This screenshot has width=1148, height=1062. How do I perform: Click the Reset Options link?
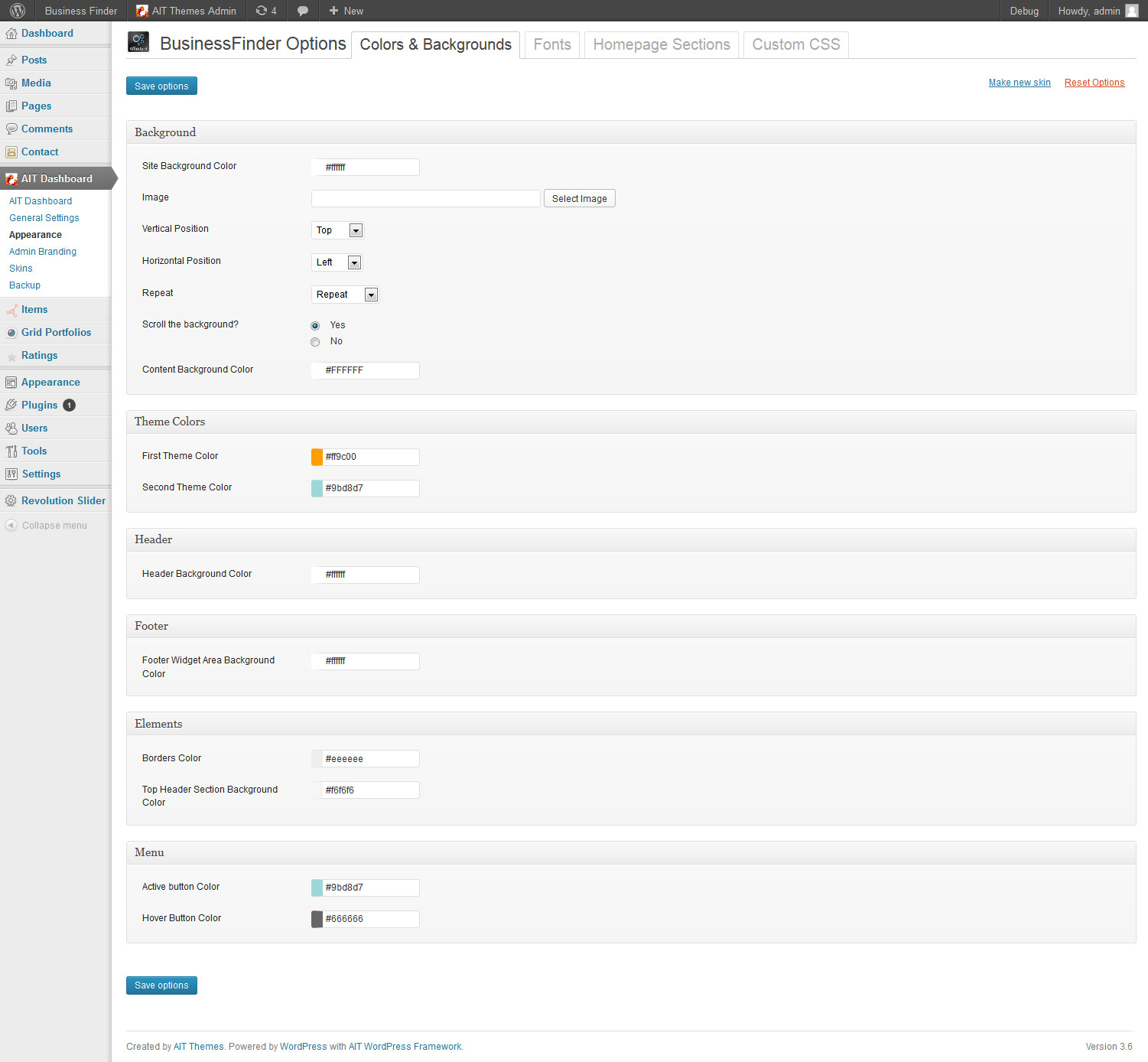point(1094,83)
